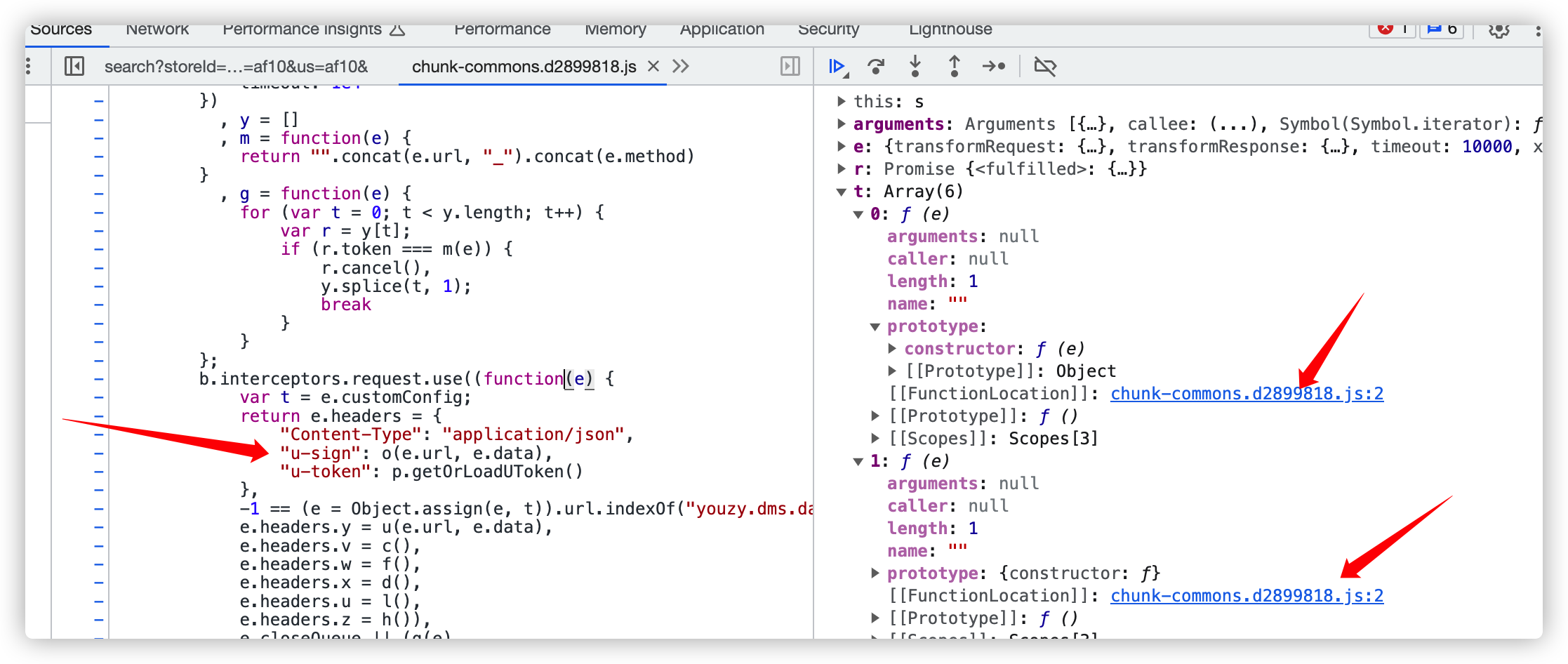Image resolution: width=1568 pixels, height=664 pixels.
Task: Expand the 'this: s' scope entry
Action: pos(841,102)
